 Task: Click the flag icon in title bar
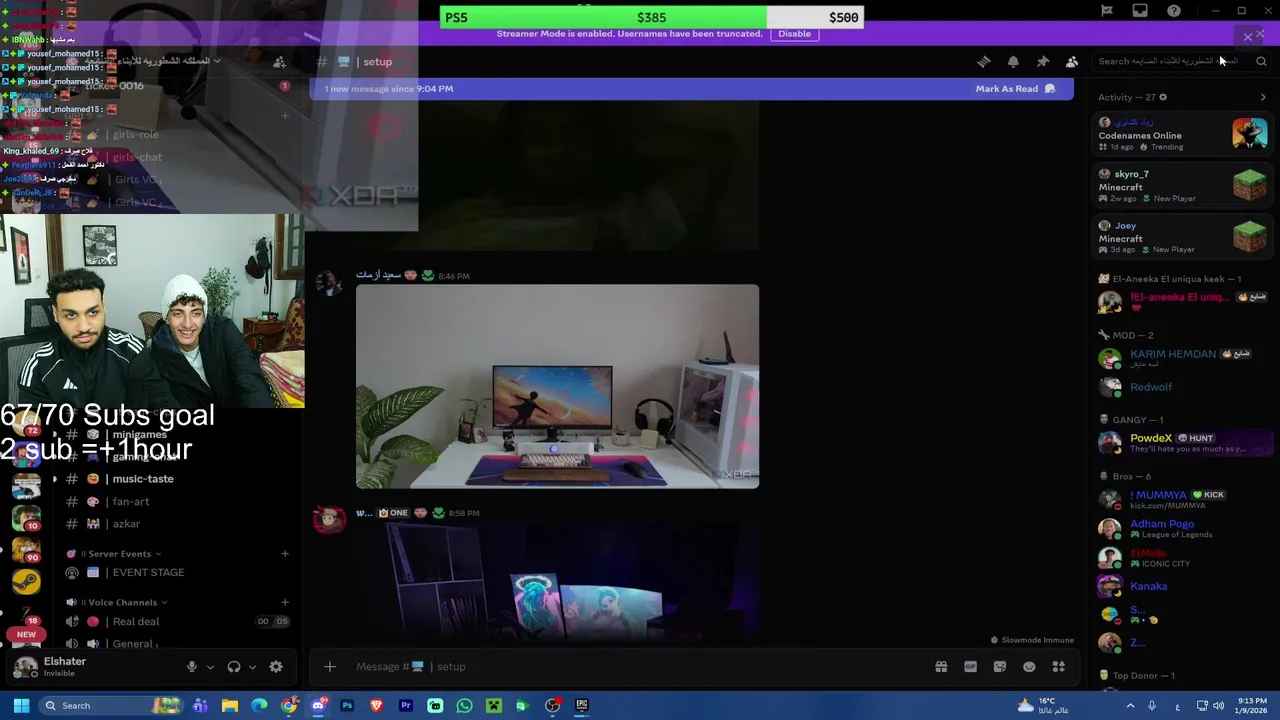pyautogui.click(x=1107, y=11)
